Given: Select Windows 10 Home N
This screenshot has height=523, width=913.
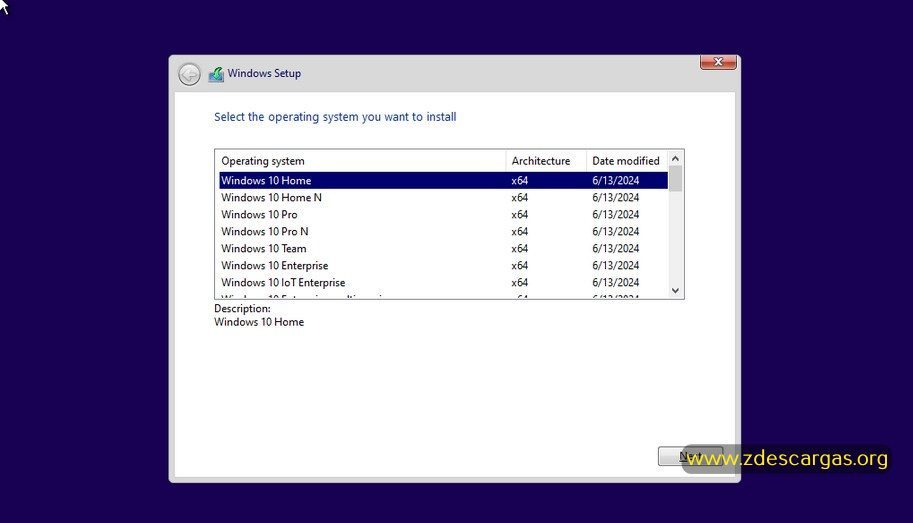Looking at the screenshot, I should pyautogui.click(x=443, y=197).
